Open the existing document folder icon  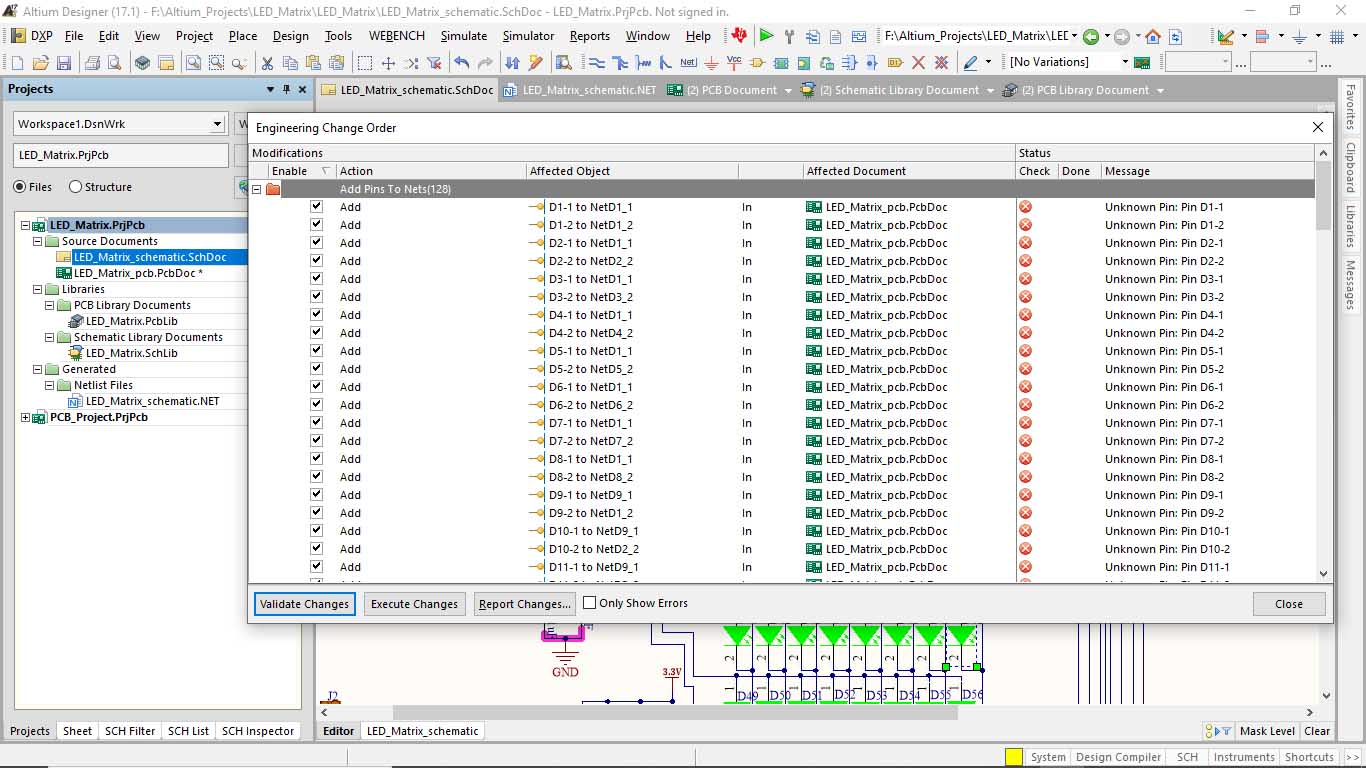(40, 63)
